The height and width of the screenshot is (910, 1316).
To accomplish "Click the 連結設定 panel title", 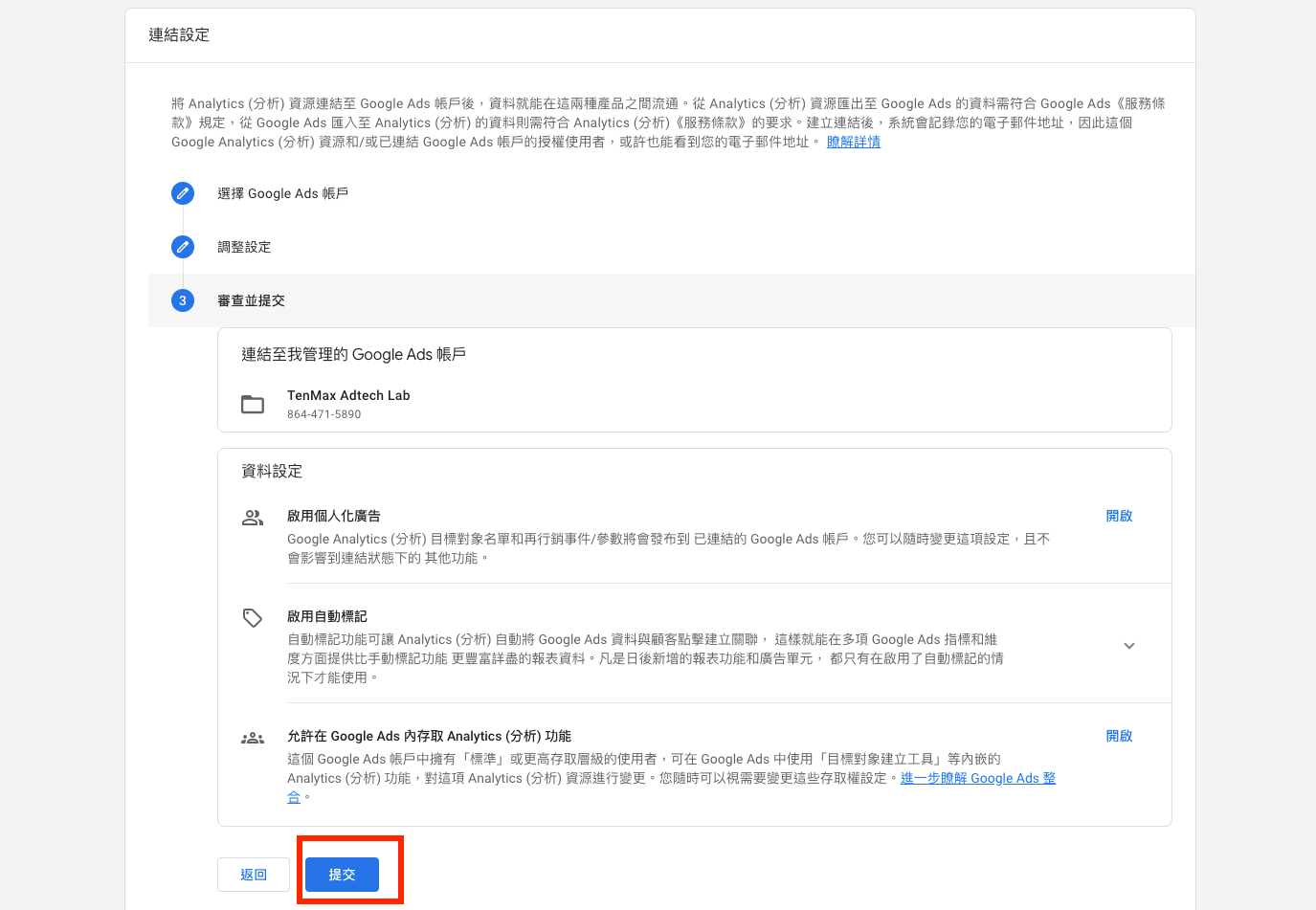I will click(179, 35).
